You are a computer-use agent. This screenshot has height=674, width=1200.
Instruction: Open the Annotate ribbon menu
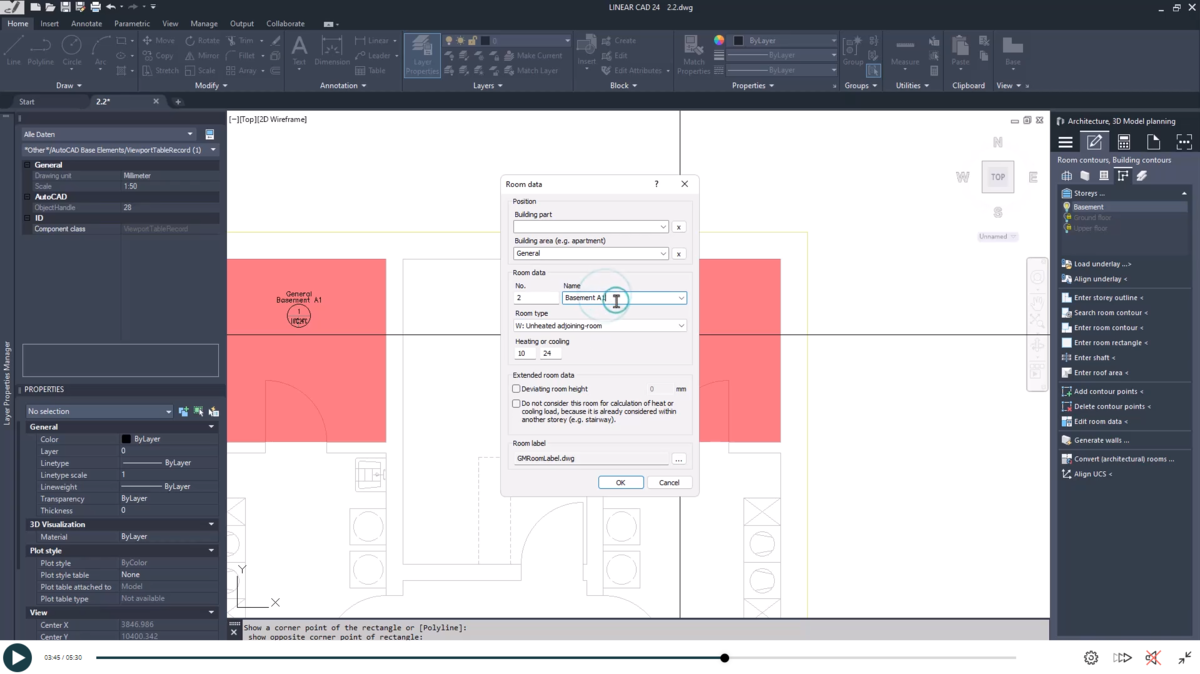click(x=85, y=22)
